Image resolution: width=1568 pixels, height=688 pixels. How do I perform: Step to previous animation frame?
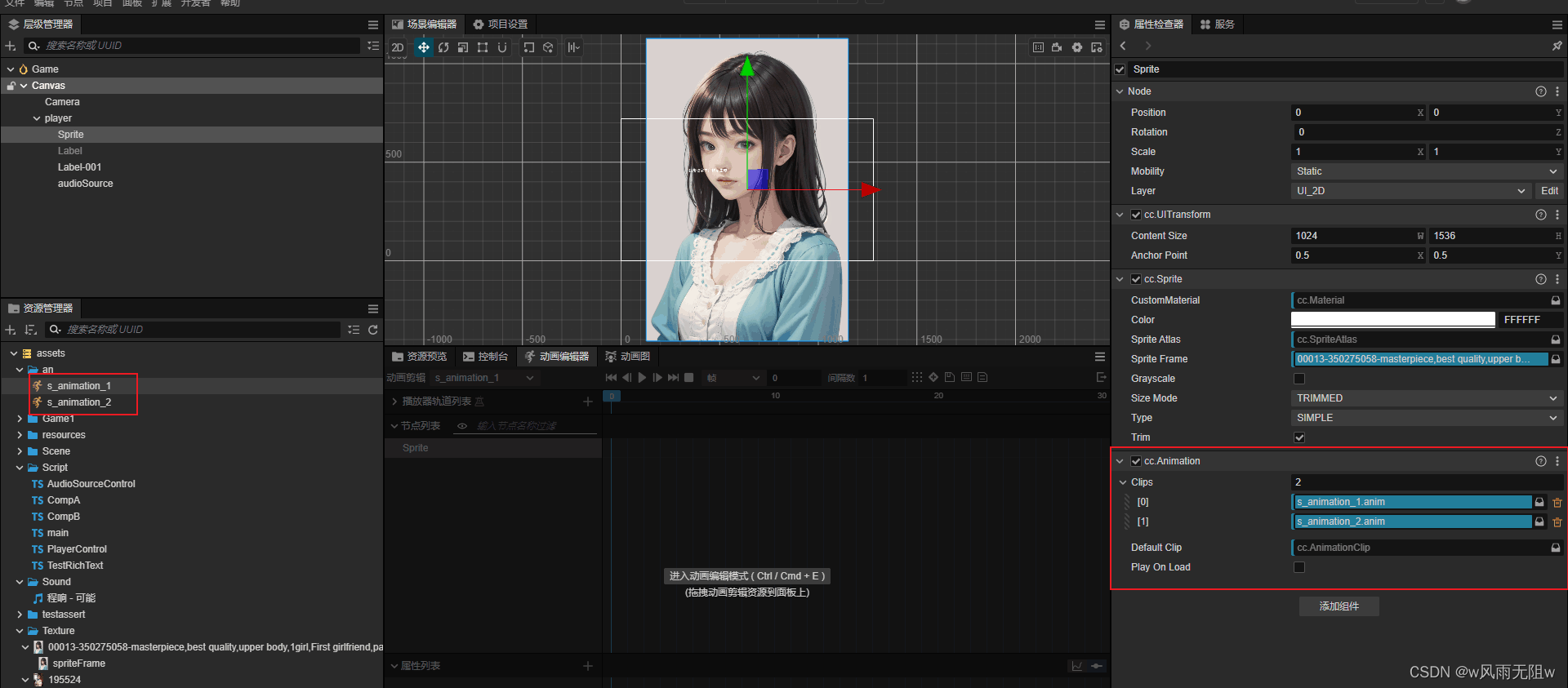(x=626, y=378)
